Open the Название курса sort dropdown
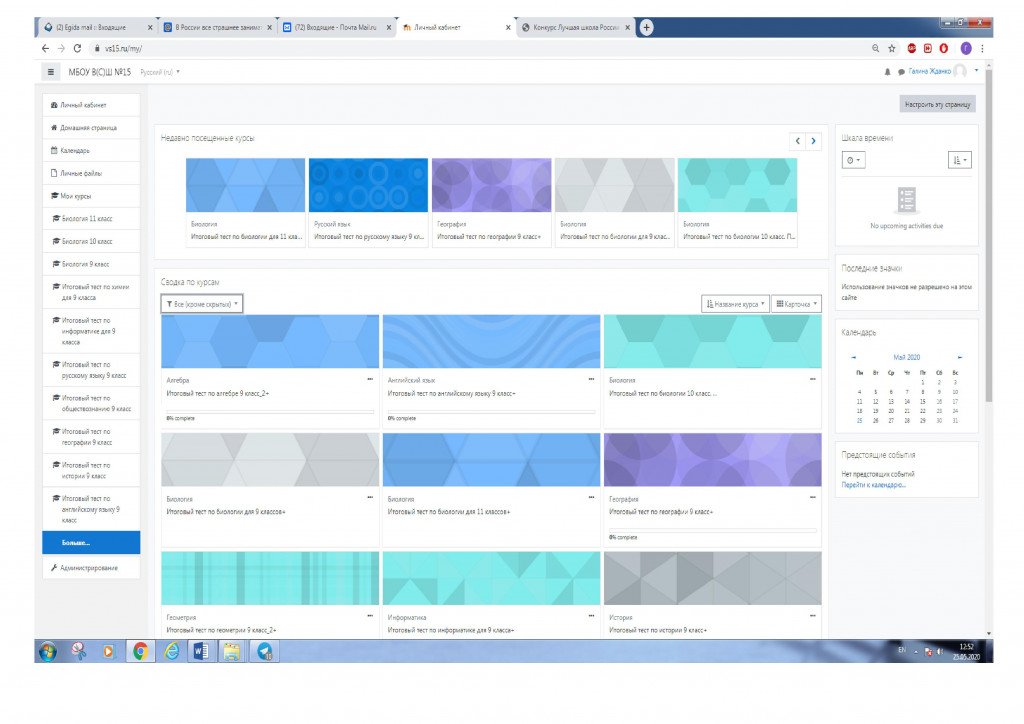Viewport: 1024px width, 724px height. (x=735, y=304)
